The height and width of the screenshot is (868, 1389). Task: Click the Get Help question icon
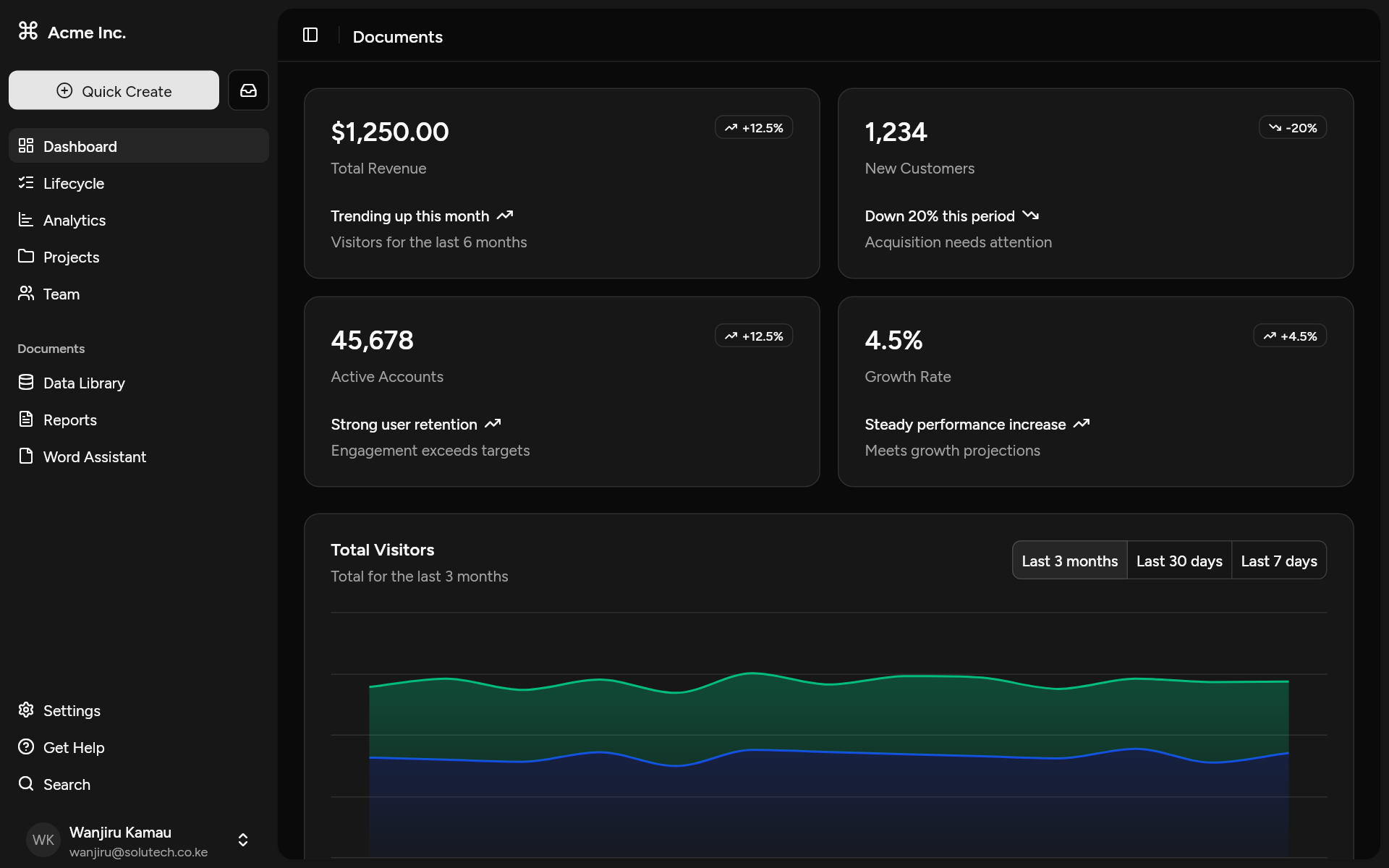[x=26, y=746]
